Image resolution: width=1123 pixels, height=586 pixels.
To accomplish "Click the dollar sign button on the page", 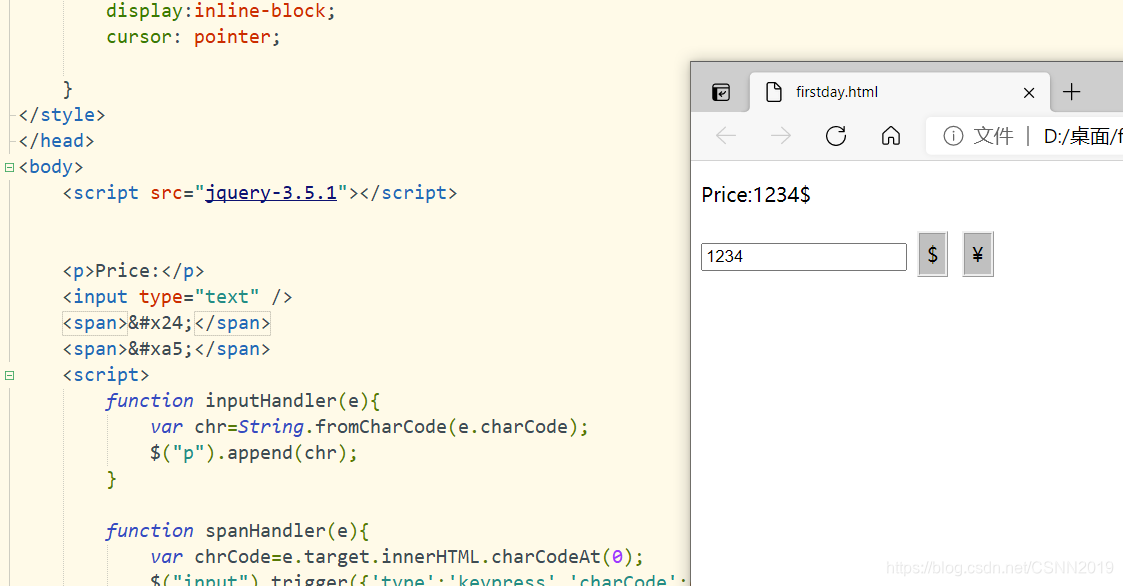I will tap(932, 254).
